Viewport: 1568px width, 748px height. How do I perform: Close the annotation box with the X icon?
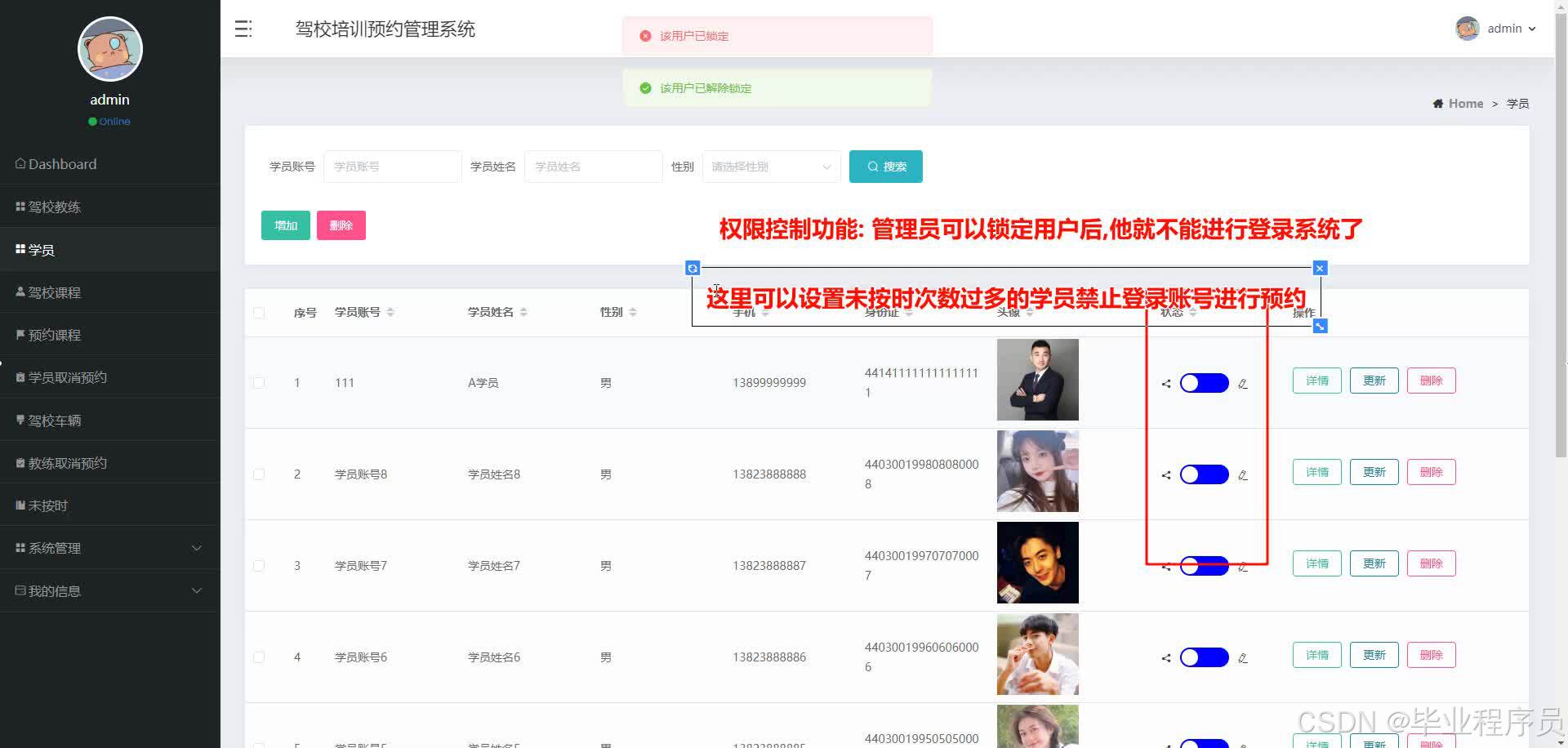click(1320, 268)
